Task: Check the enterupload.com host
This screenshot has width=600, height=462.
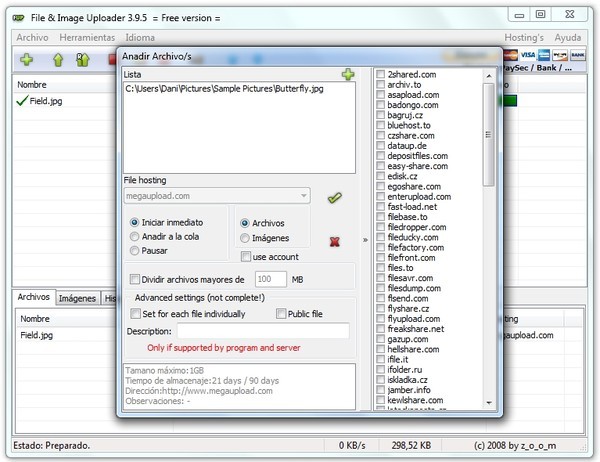Action: 380,196
